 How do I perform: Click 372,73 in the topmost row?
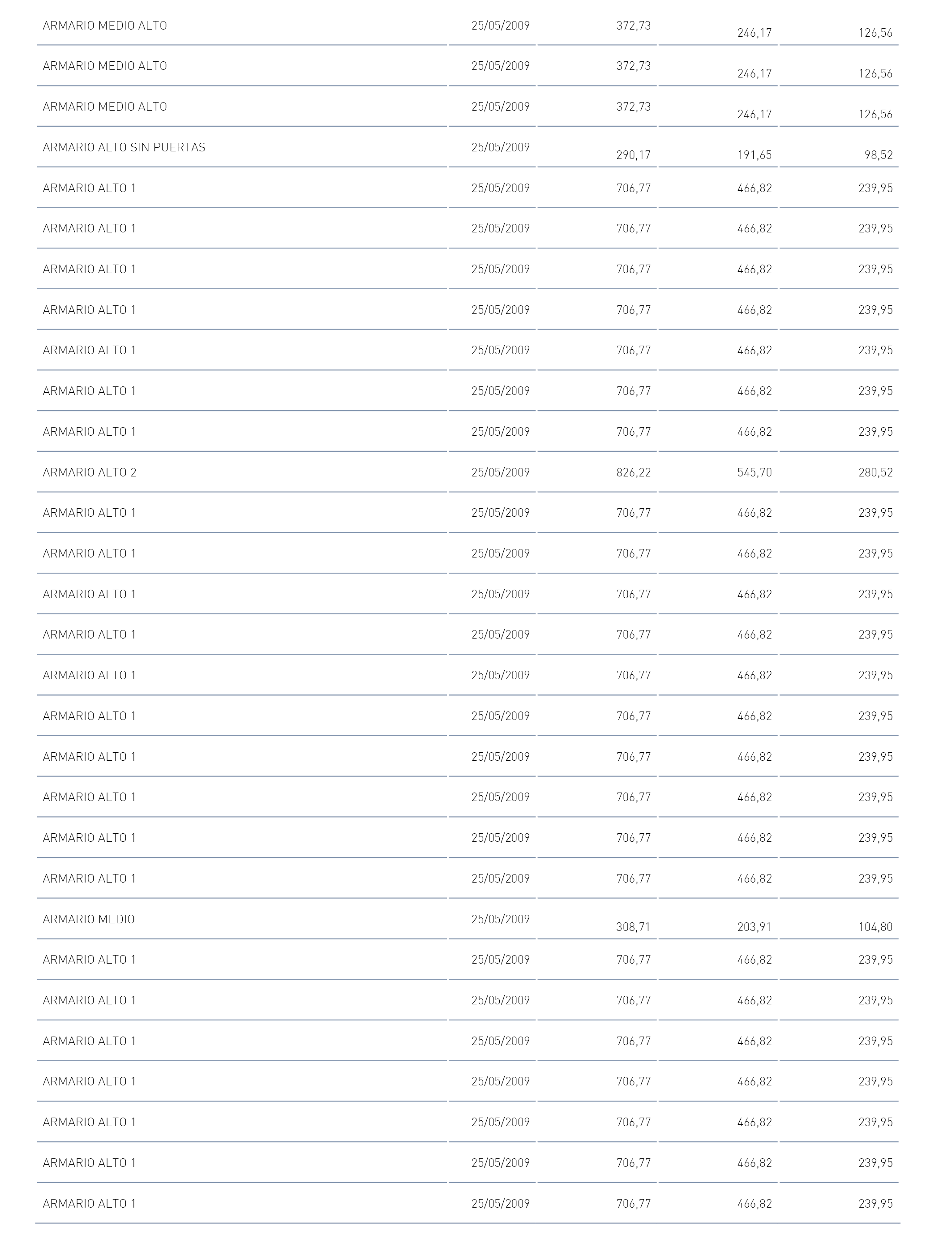coord(634,26)
